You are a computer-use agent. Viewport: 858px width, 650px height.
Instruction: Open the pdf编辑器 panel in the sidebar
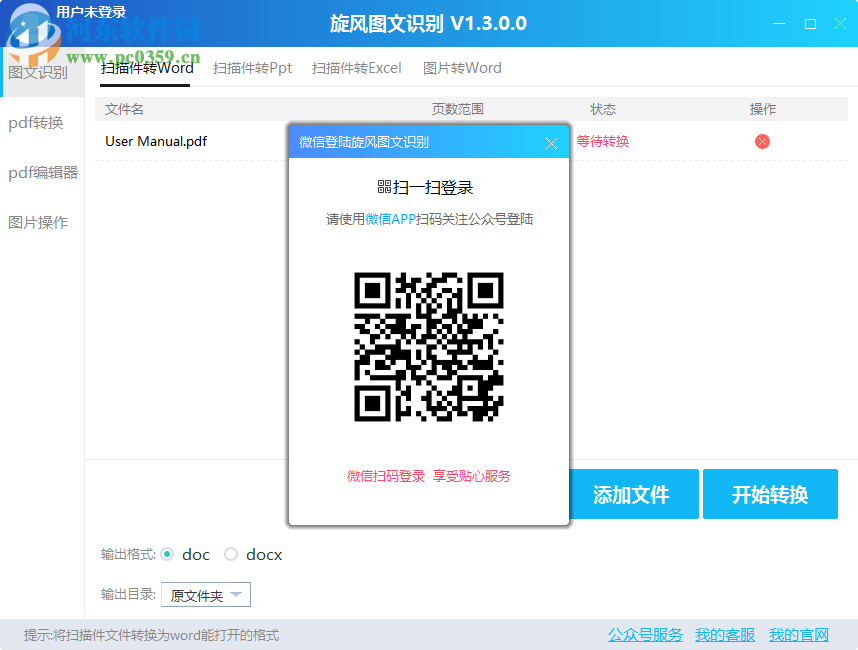[40, 172]
